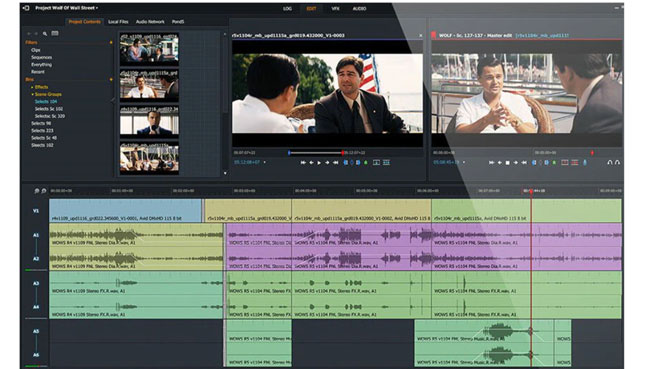Click the back arrow in the bin panel

point(29,34)
